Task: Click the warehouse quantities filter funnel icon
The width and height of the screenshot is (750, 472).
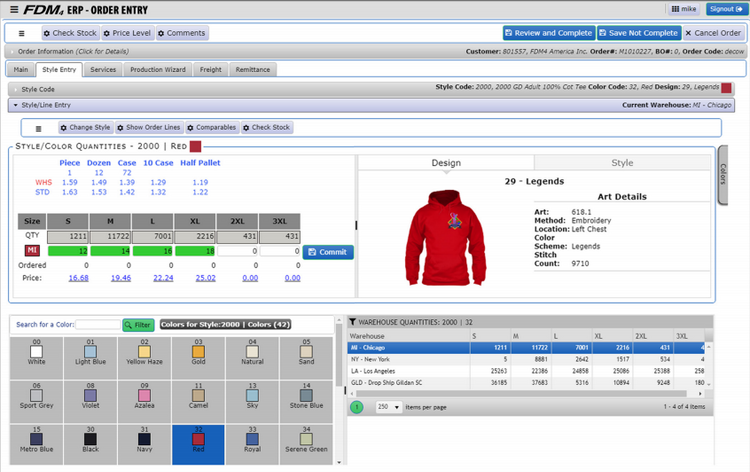Action: click(x=353, y=322)
